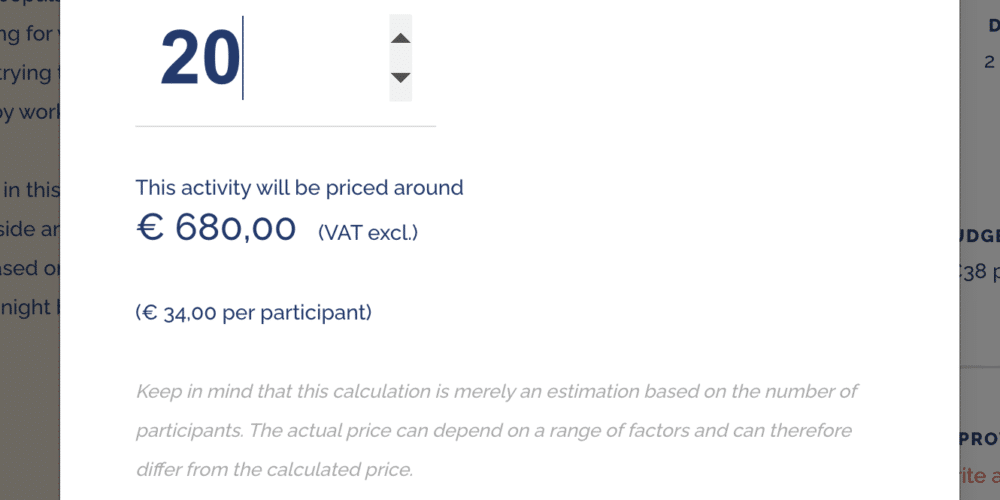Click the dimmed 'PRO' heading behind modal
Viewport: 1000px width, 500px height.
click(979, 438)
